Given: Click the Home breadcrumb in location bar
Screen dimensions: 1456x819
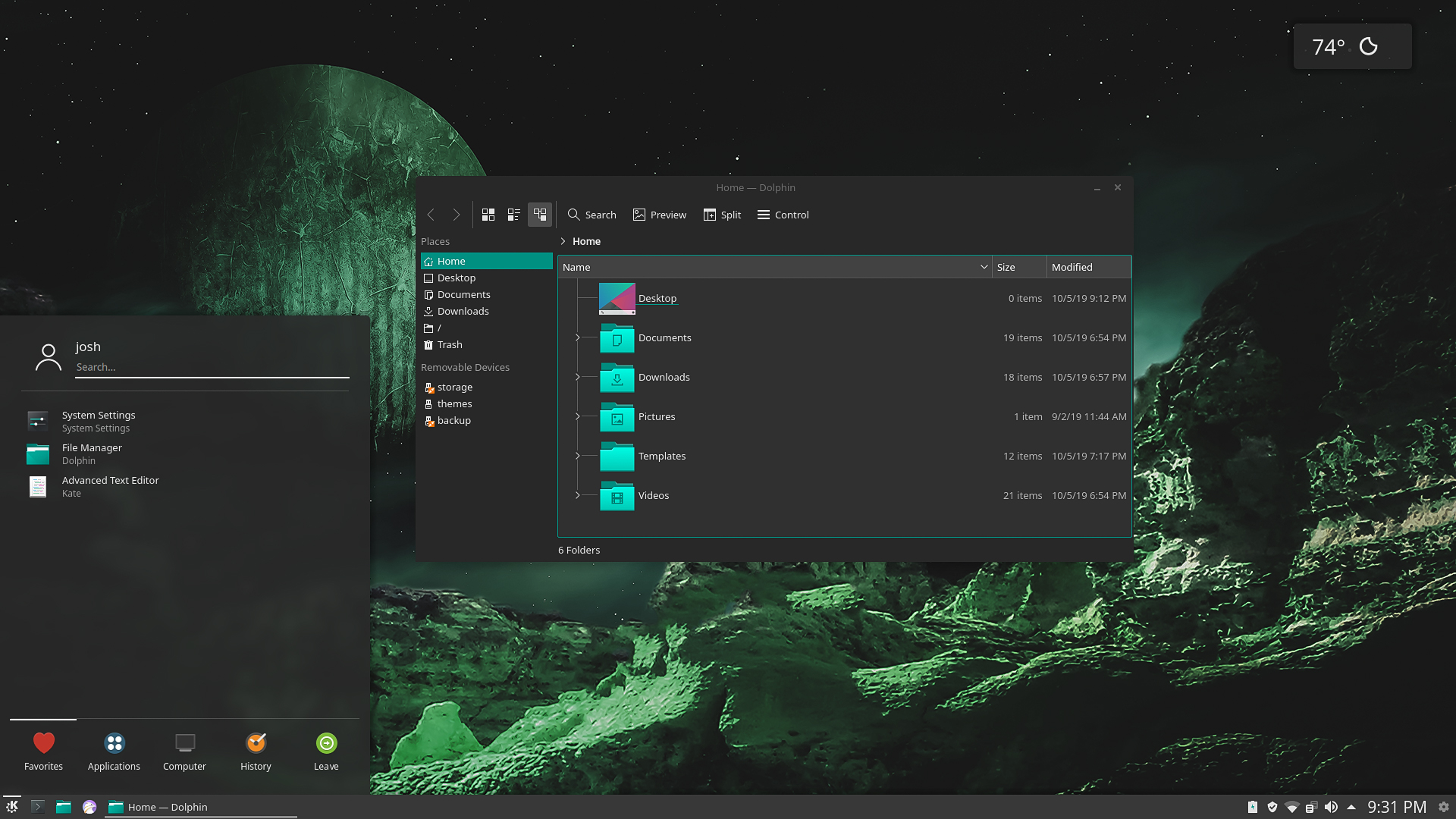Looking at the screenshot, I should click(x=586, y=241).
